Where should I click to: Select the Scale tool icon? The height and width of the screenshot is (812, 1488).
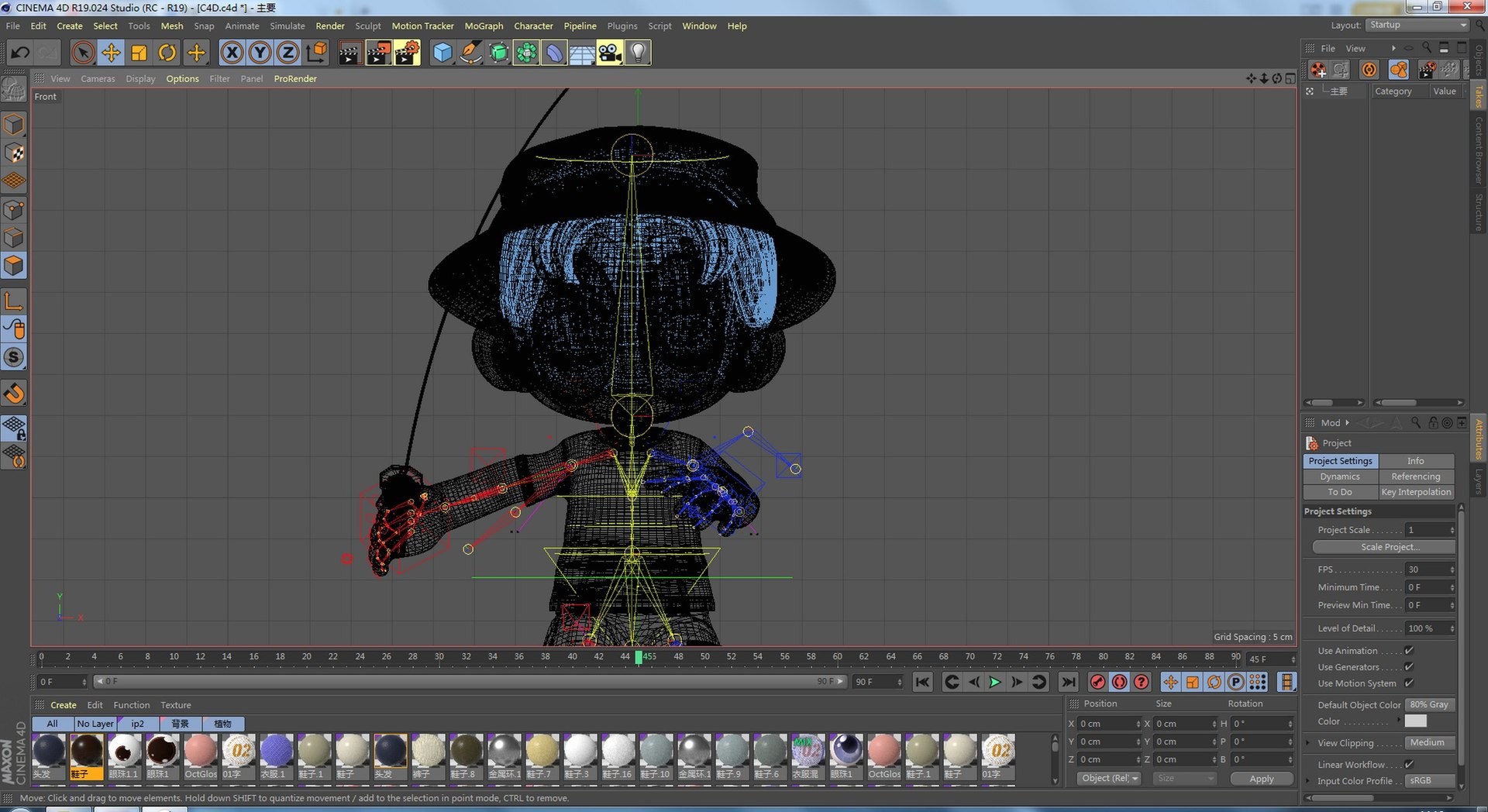click(139, 53)
